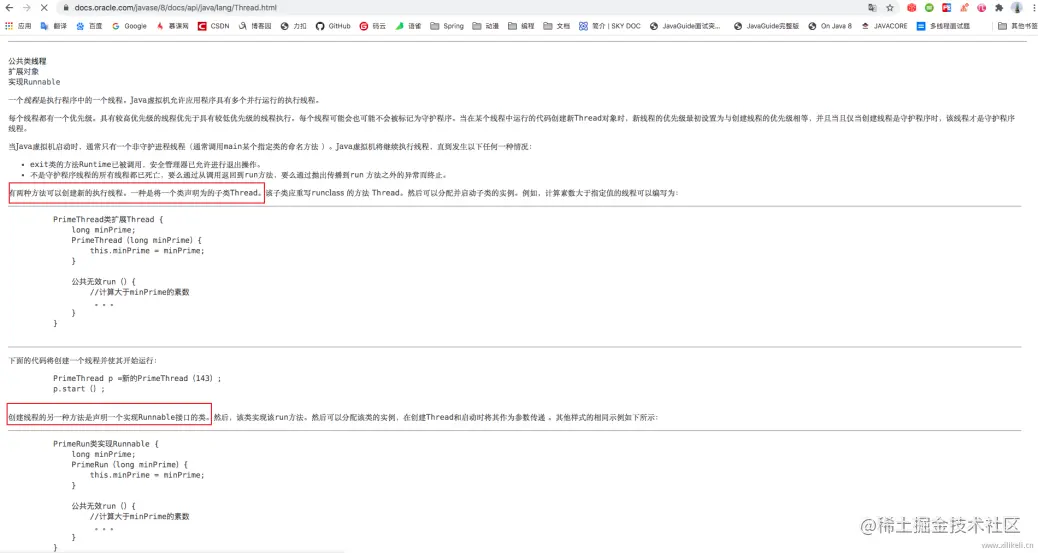This screenshot has height=553, width=1038.
Task: Click the exit类的方法Runtime bullet item
Action: 146,164
